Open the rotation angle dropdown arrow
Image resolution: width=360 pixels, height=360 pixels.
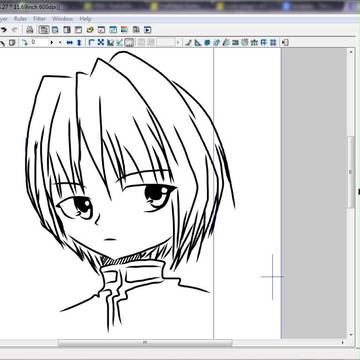(x=52, y=43)
